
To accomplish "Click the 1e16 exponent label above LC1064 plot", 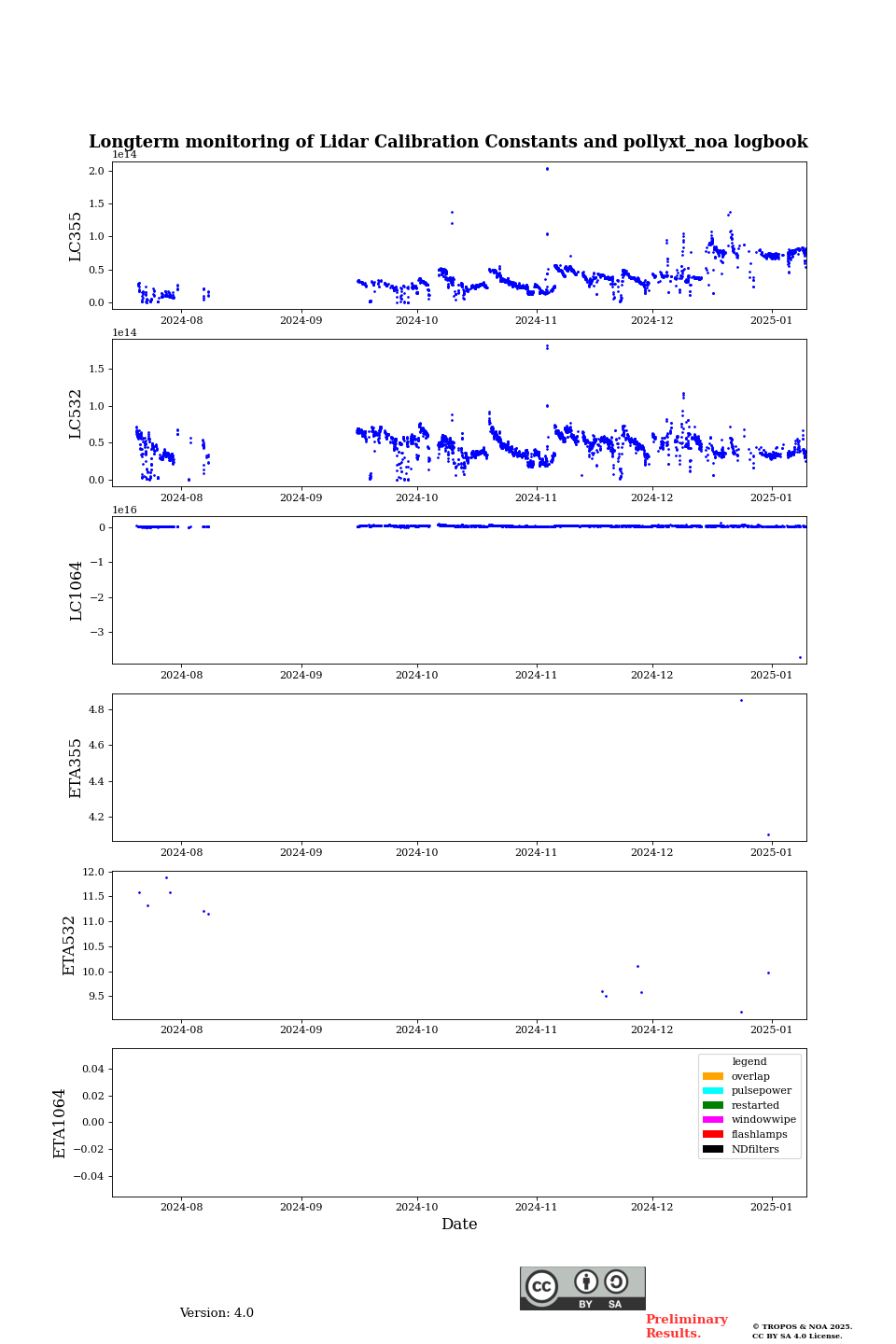I will pyautogui.click(x=124, y=511).
